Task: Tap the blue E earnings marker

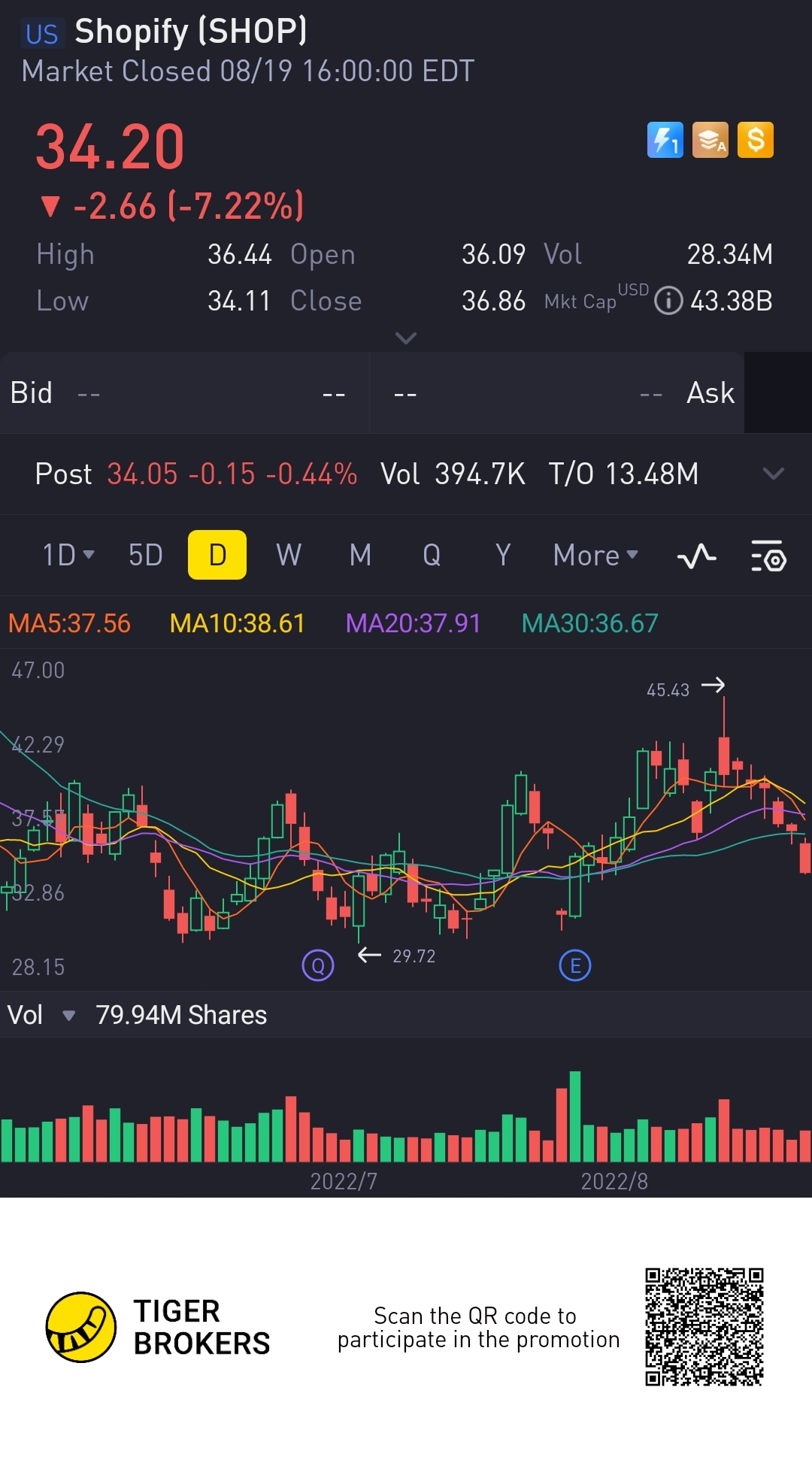Action: coord(575,965)
